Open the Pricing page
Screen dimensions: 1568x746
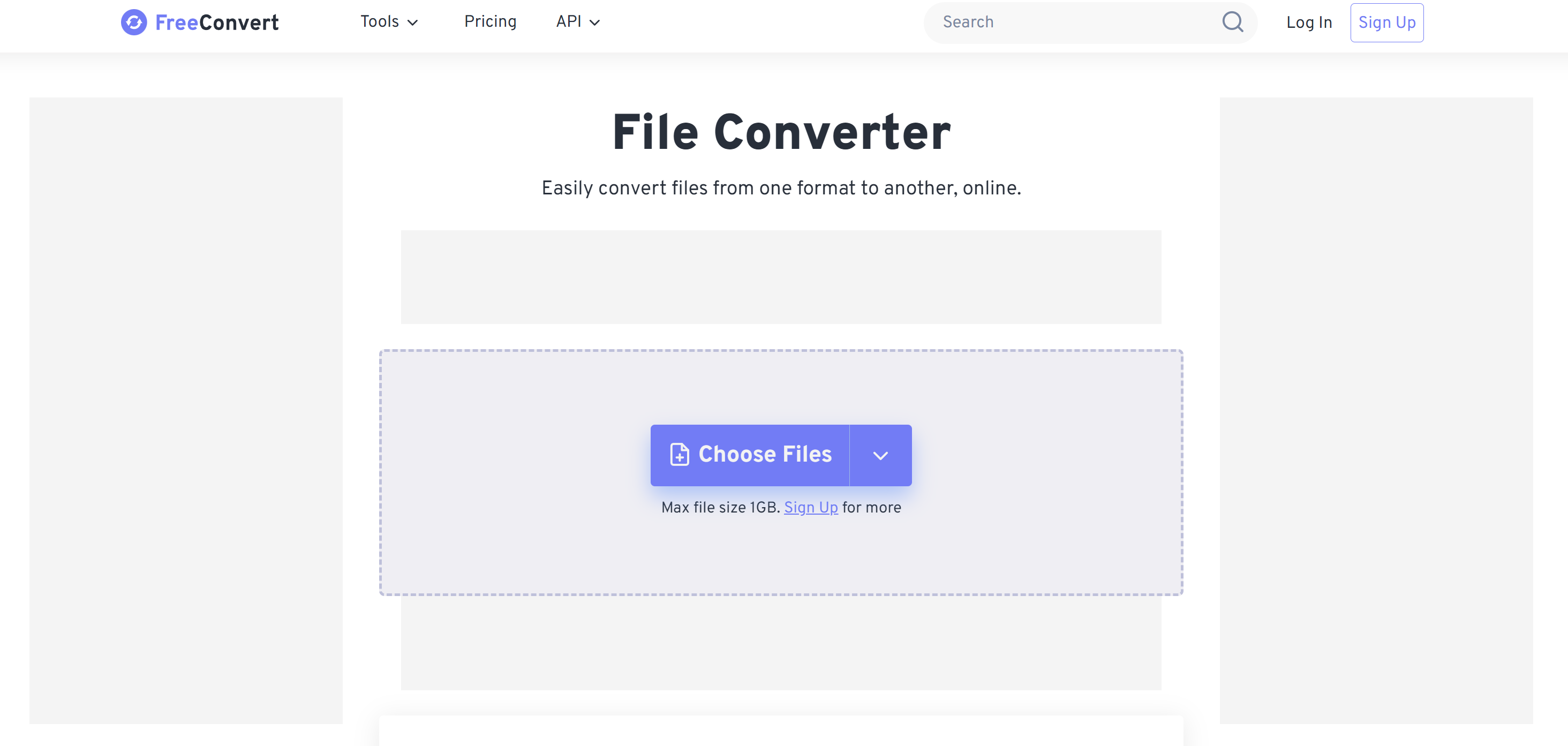point(491,22)
